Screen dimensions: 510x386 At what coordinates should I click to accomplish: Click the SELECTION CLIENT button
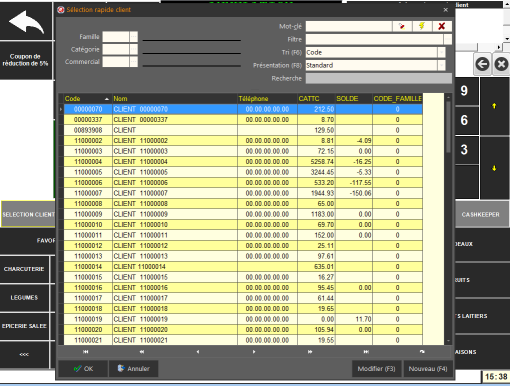pyautogui.click(x=28, y=214)
